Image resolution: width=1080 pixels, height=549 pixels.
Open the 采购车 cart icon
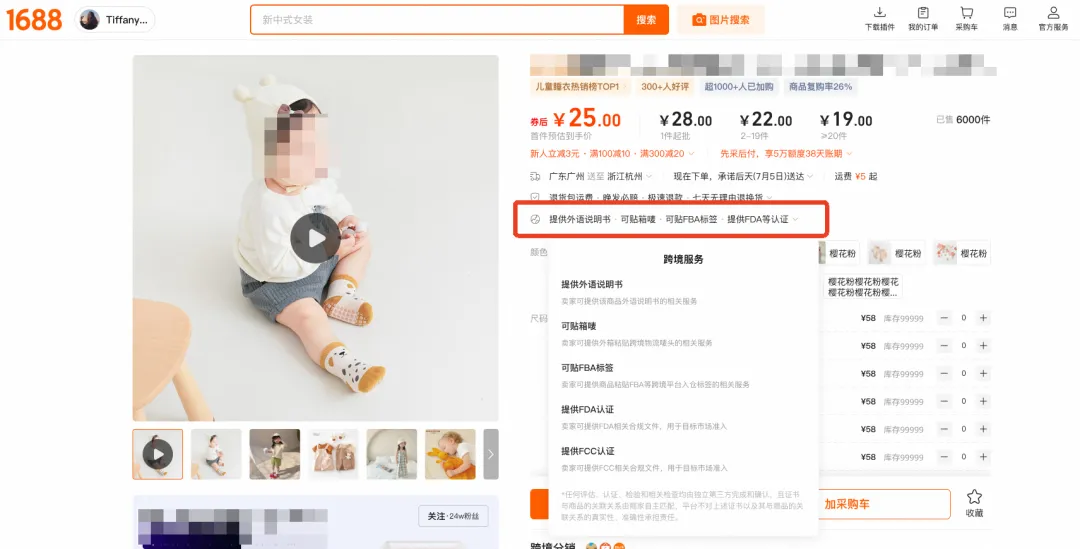[966, 19]
